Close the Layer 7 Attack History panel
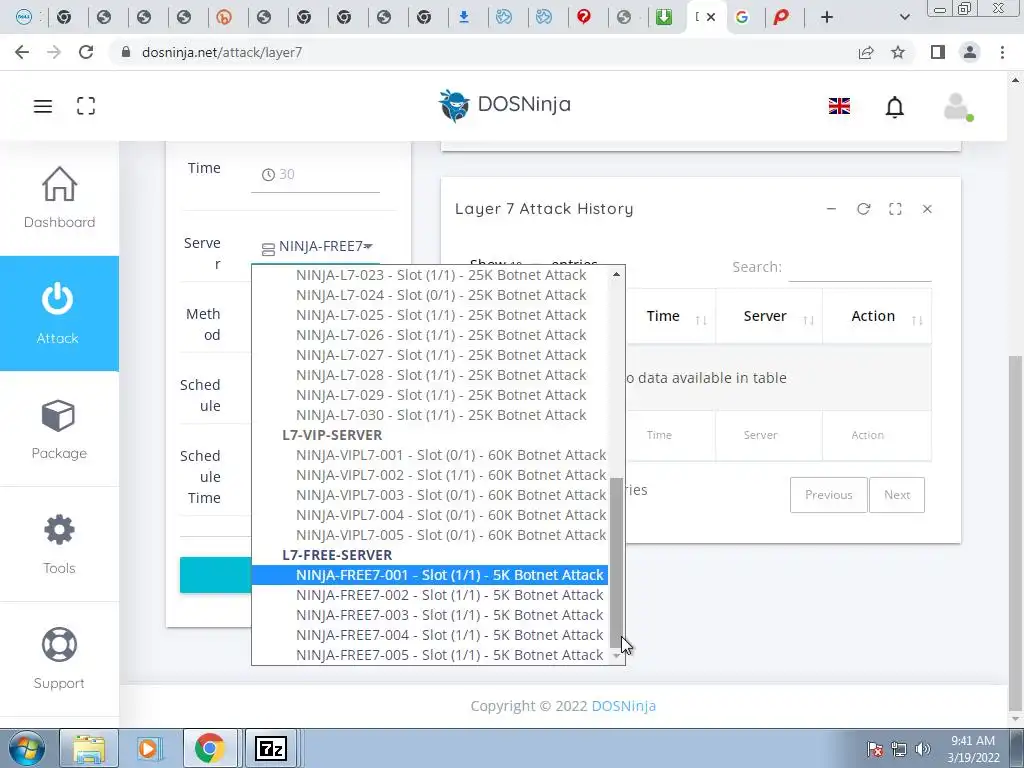This screenshot has height=768, width=1024. click(x=927, y=209)
